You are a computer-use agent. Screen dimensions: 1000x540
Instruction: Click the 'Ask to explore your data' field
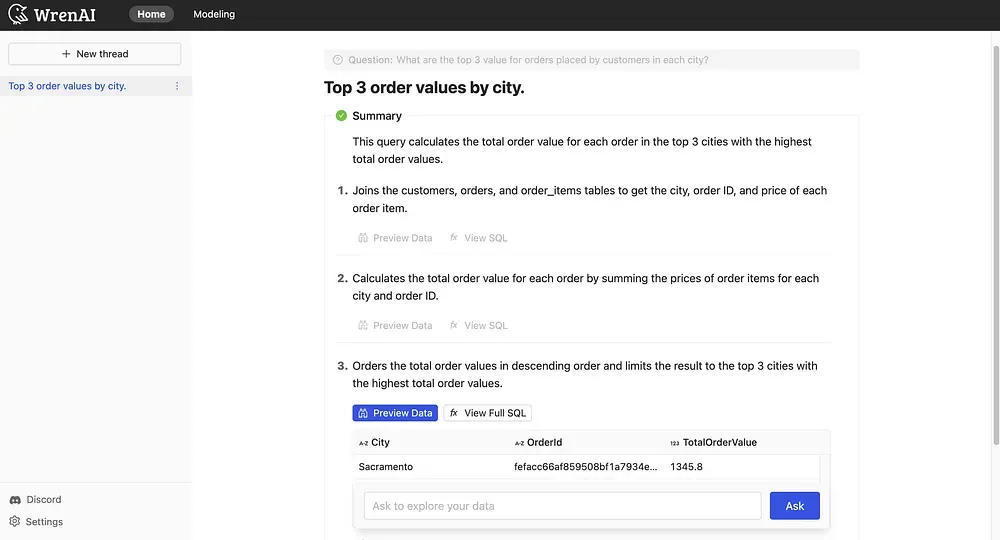click(x=562, y=506)
